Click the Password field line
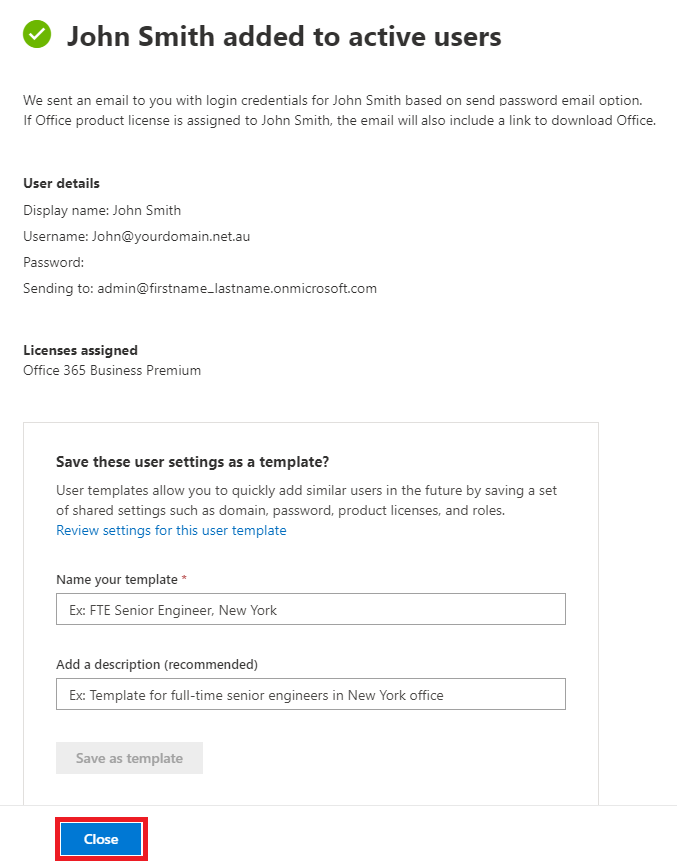This screenshot has height=867, width=677. 54,262
